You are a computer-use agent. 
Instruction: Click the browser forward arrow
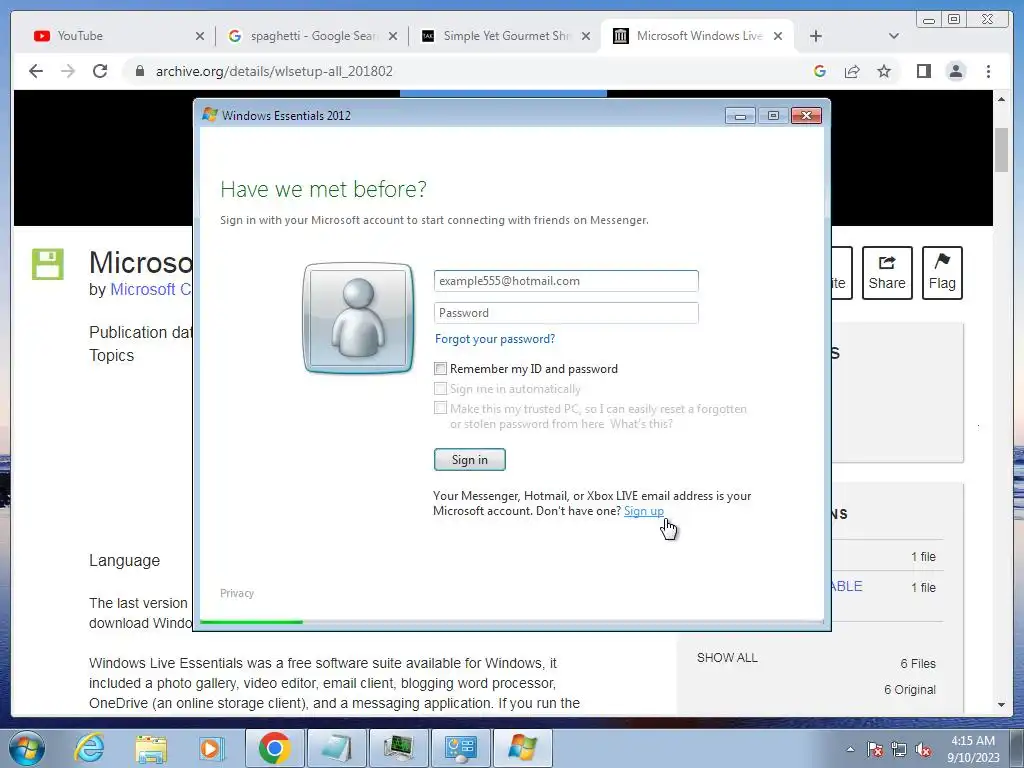(68, 71)
